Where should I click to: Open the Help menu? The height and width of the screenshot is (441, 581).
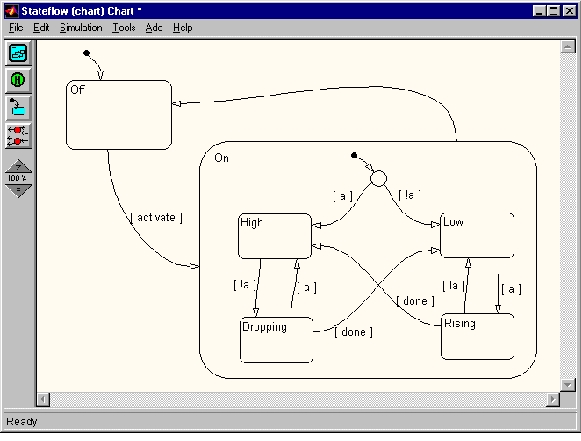182,28
